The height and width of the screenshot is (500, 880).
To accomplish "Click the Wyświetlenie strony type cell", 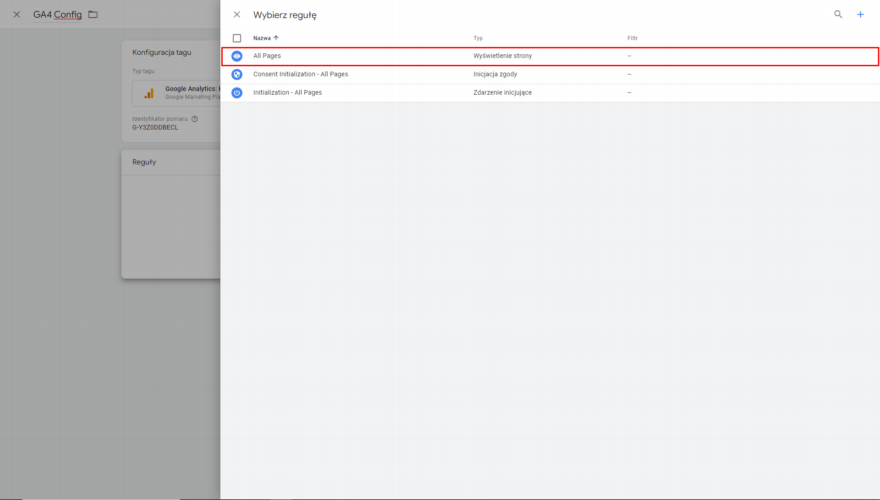I will [x=502, y=56].
